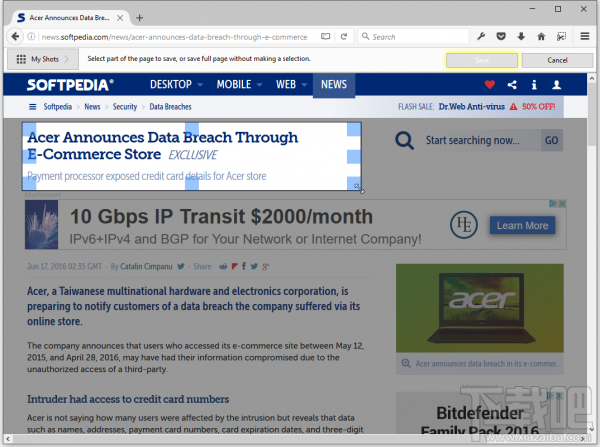The width and height of the screenshot is (600, 447).
Task: Click the 50% OFF! sale text
Action: [538, 107]
